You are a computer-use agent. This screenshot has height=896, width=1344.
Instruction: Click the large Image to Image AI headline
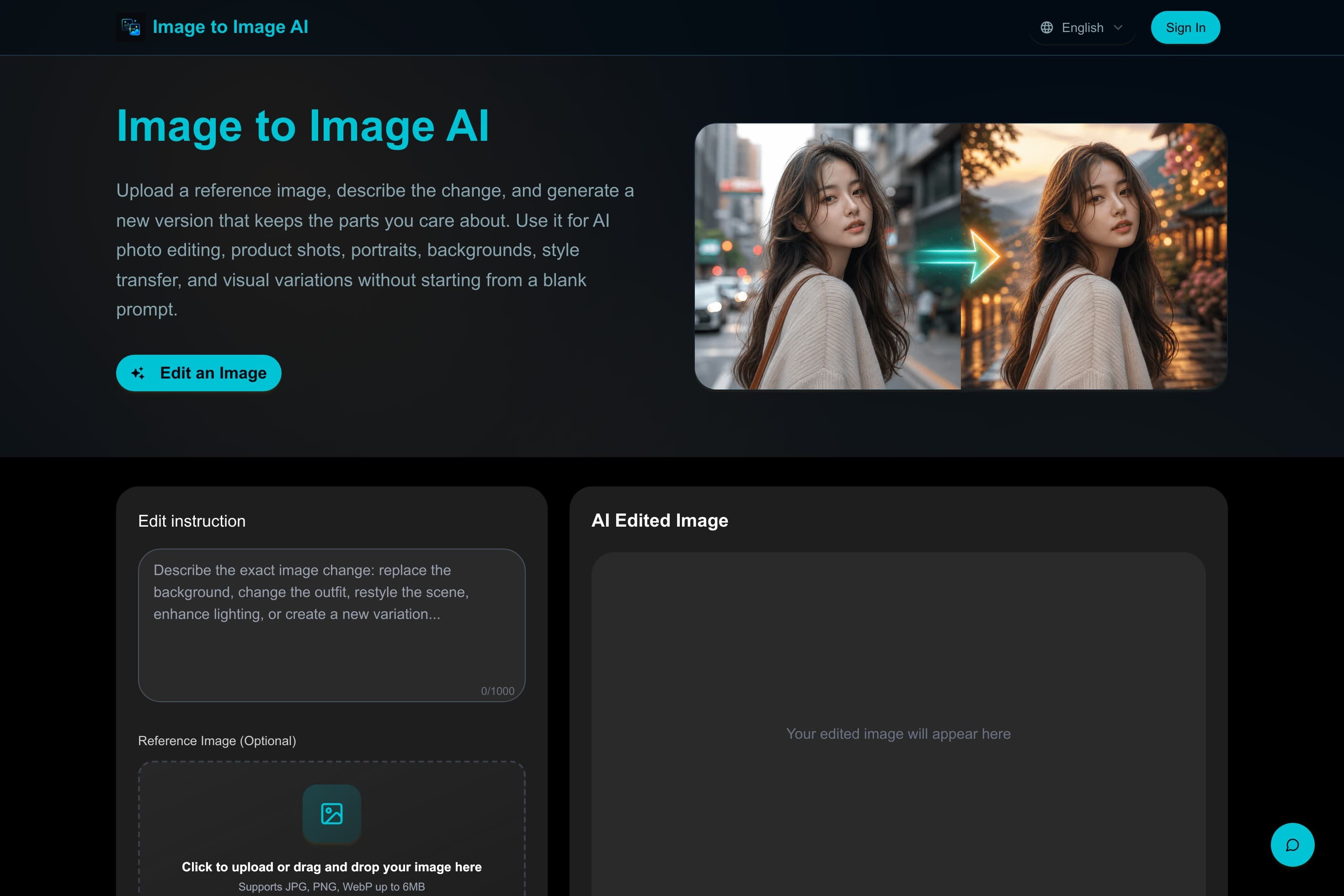click(303, 126)
